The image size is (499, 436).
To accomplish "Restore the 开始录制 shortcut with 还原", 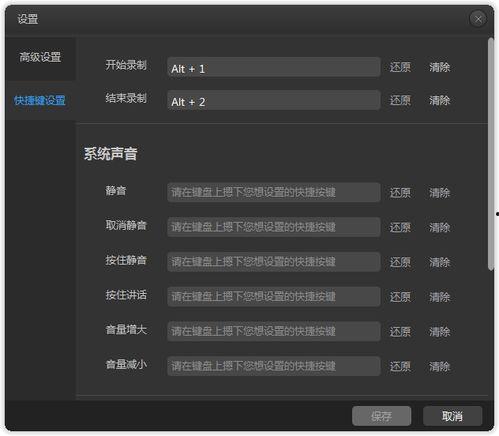I will [x=400, y=67].
